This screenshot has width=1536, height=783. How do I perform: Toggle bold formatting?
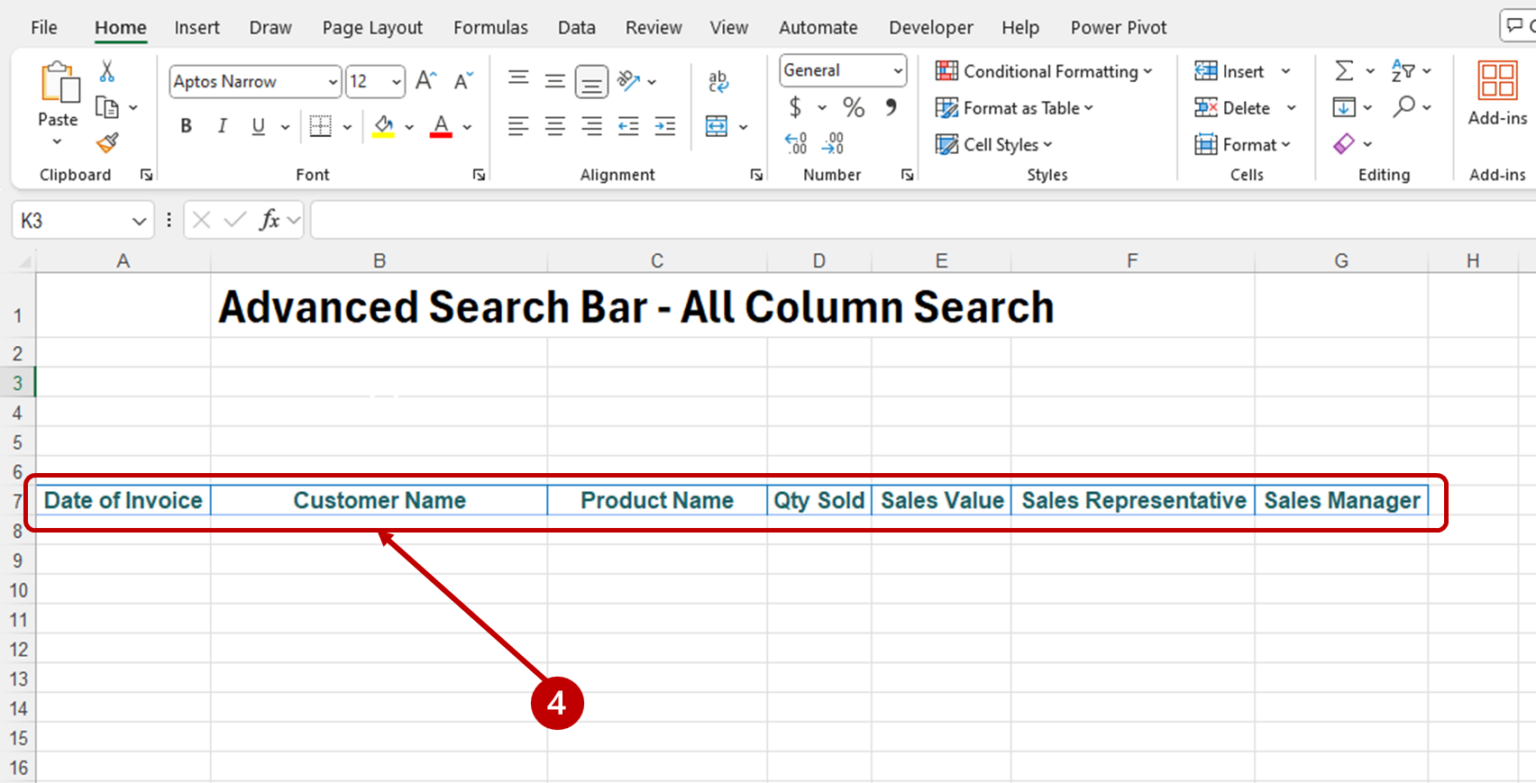184,126
